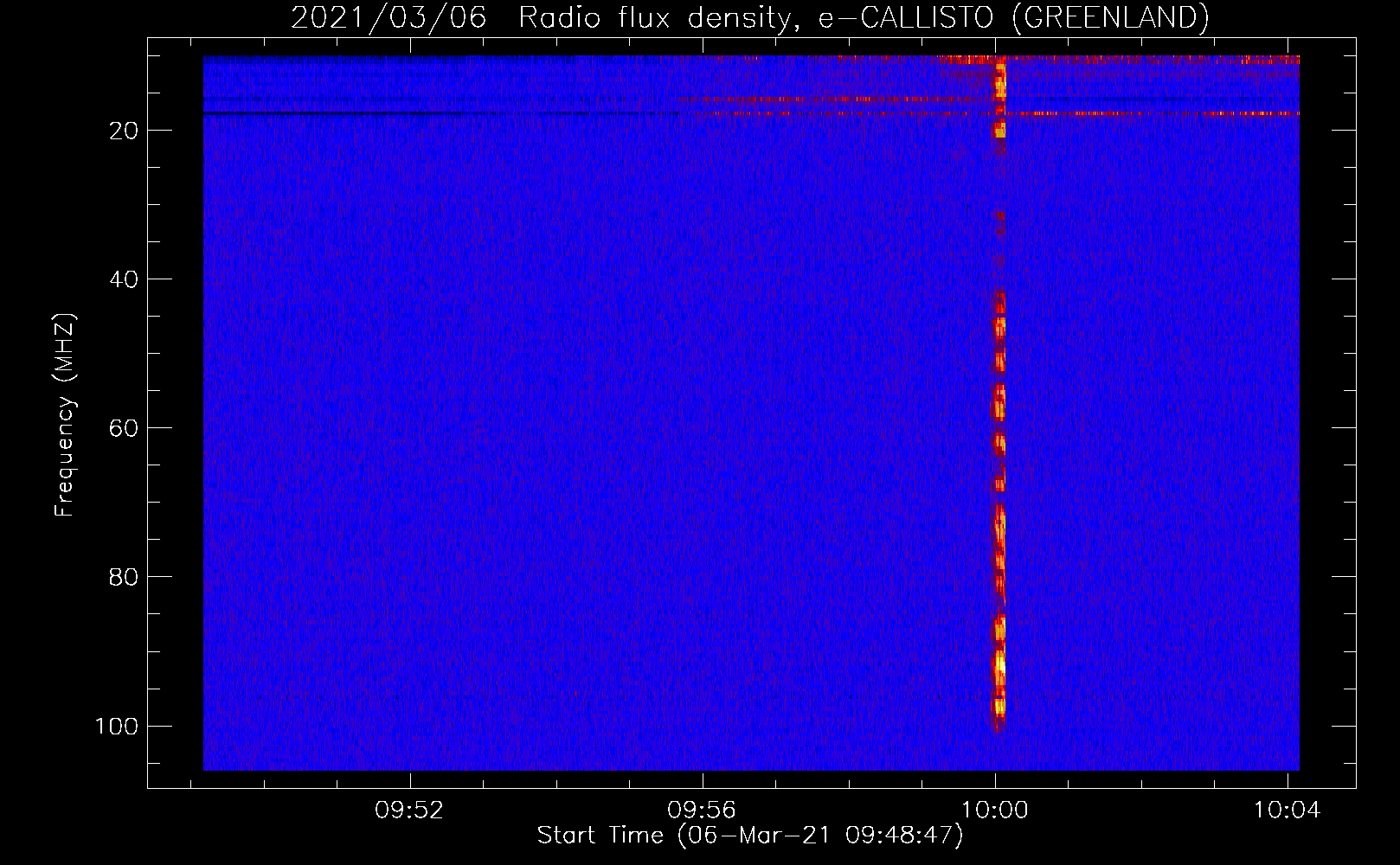Click the 09:52 time tick label

coord(409,810)
